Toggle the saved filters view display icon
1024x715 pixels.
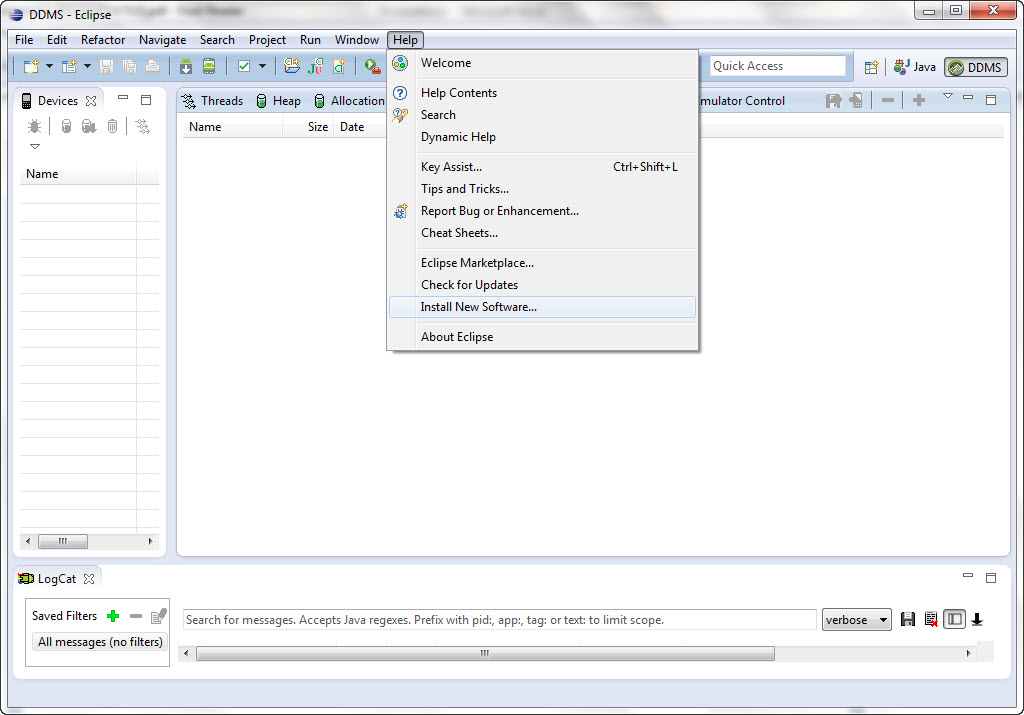point(954,619)
